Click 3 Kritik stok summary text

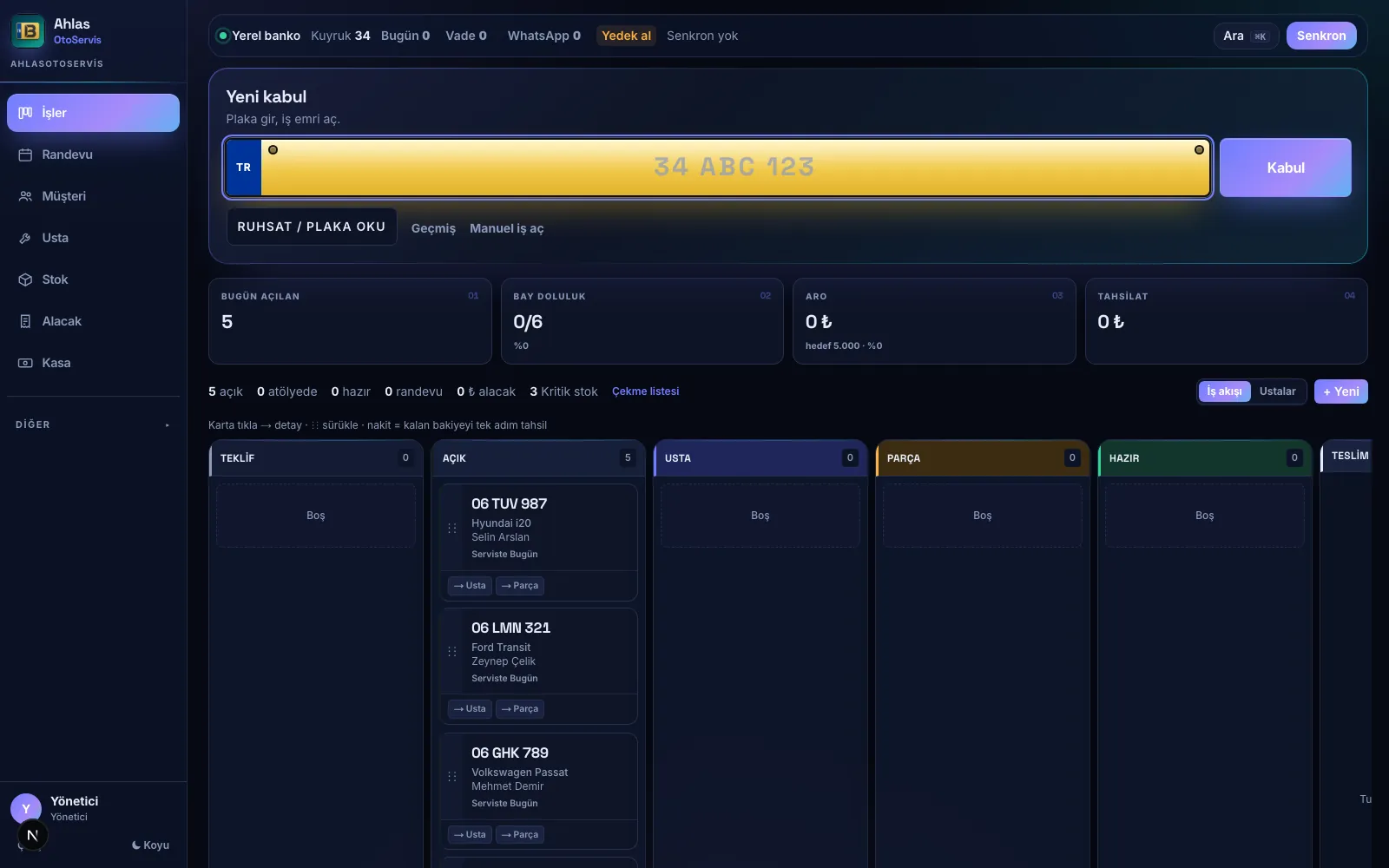coord(563,391)
